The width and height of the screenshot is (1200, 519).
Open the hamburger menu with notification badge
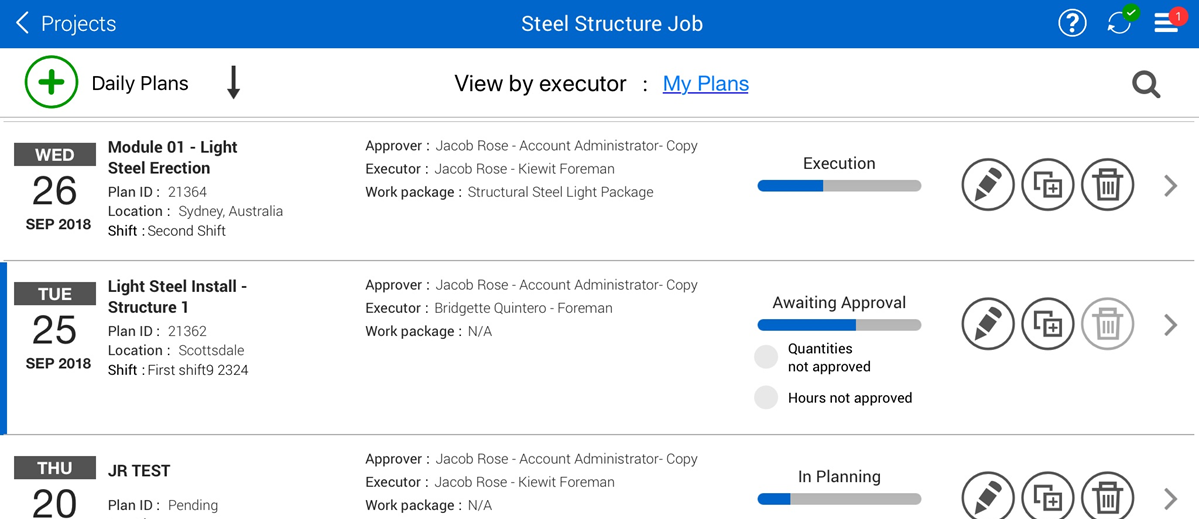(x=1166, y=23)
